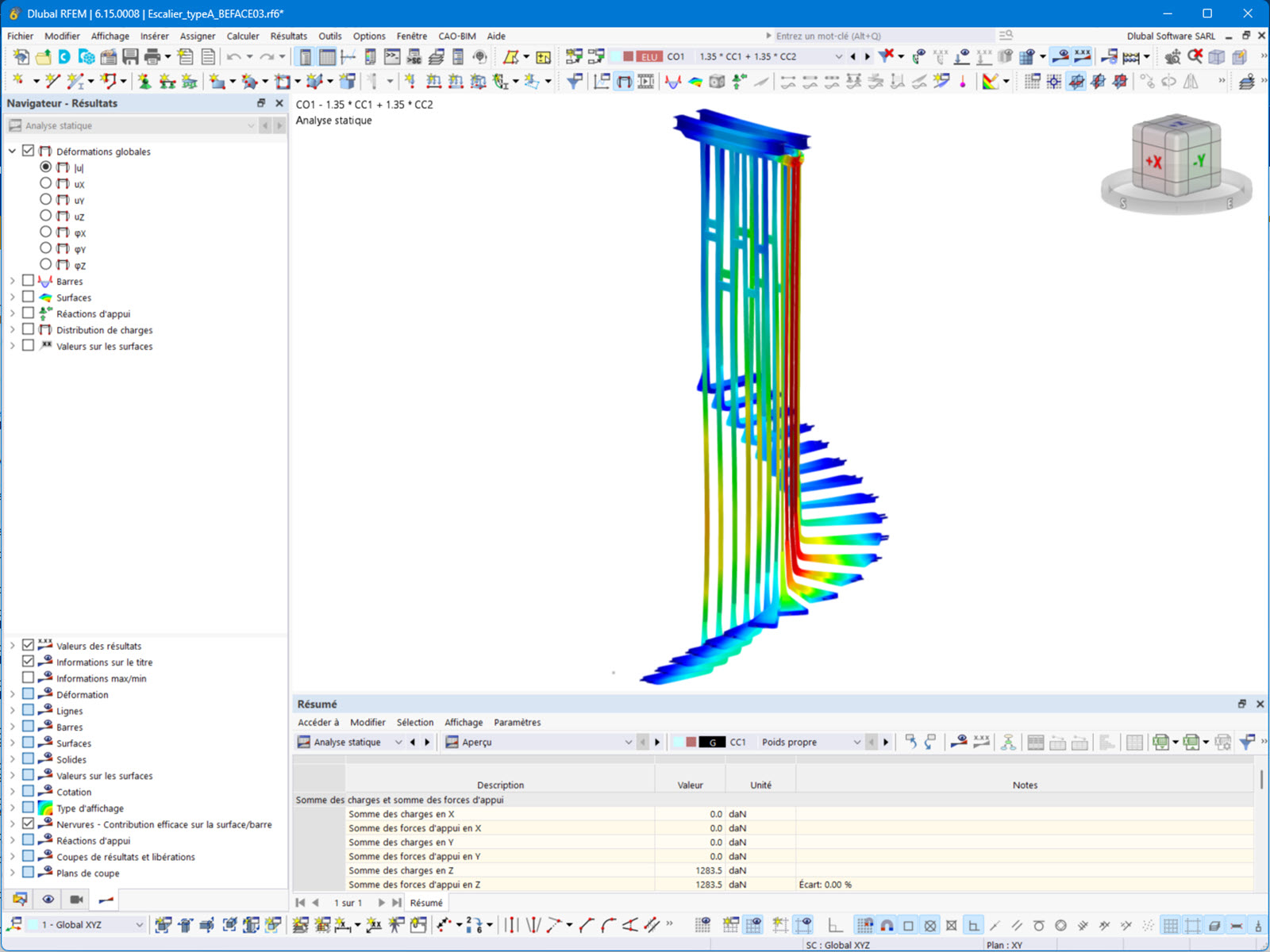The width and height of the screenshot is (1270, 952).
Task: Open Paramètres menu in Résumé panel
Action: [x=518, y=722]
